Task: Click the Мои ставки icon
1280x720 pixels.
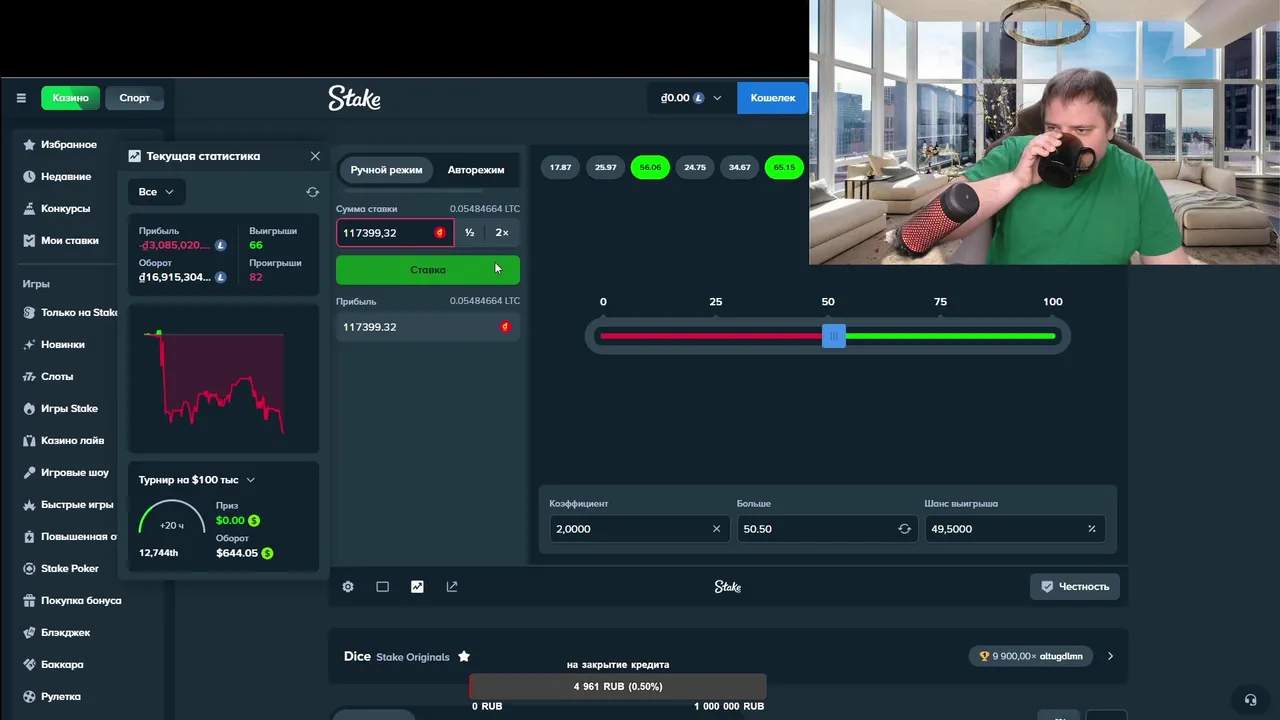Action: click(30, 241)
